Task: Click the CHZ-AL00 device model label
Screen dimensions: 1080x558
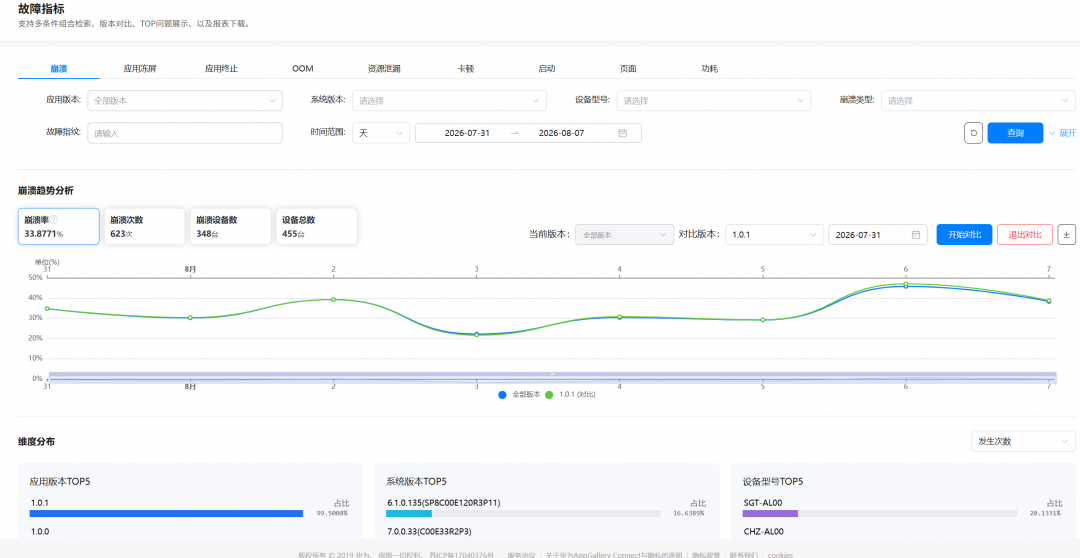Action: coord(763,532)
